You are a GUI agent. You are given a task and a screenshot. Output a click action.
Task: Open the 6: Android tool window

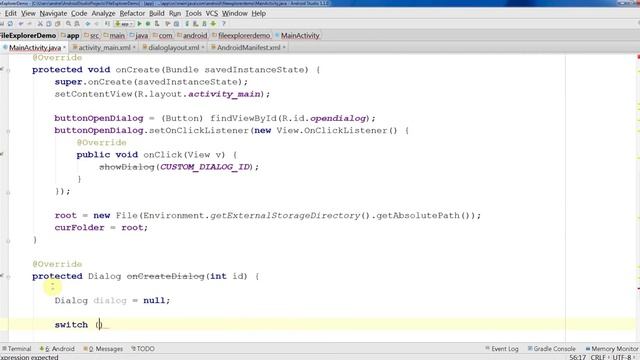click(57, 349)
